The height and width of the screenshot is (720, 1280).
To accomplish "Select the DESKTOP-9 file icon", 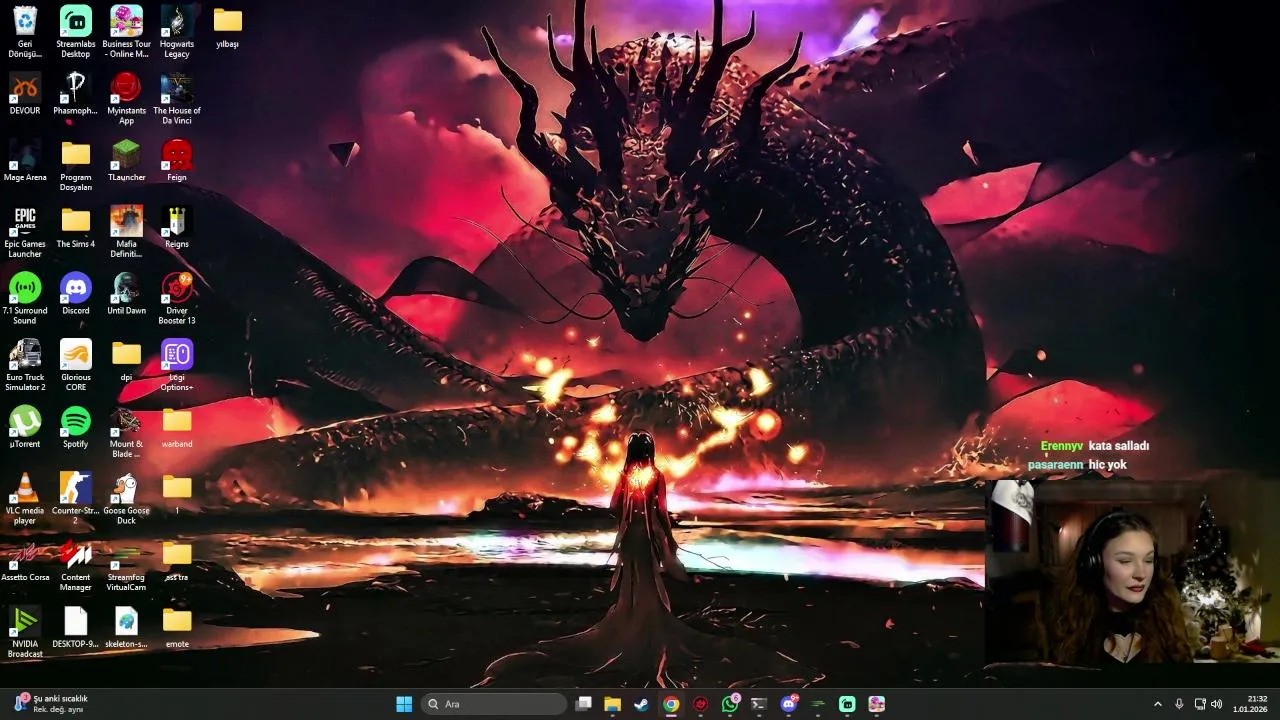I will [76, 627].
